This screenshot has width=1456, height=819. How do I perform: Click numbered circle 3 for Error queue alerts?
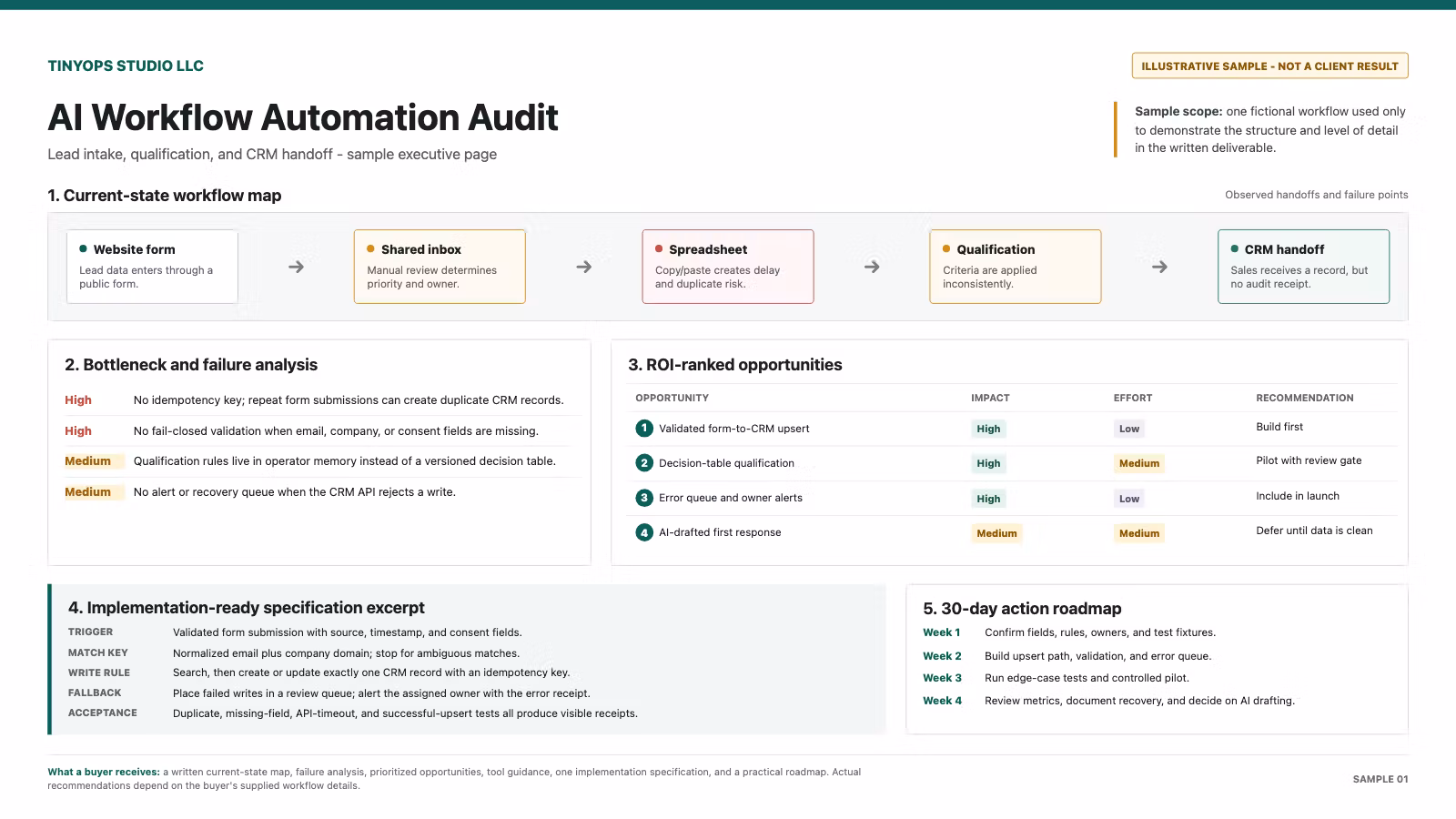point(644,498)
